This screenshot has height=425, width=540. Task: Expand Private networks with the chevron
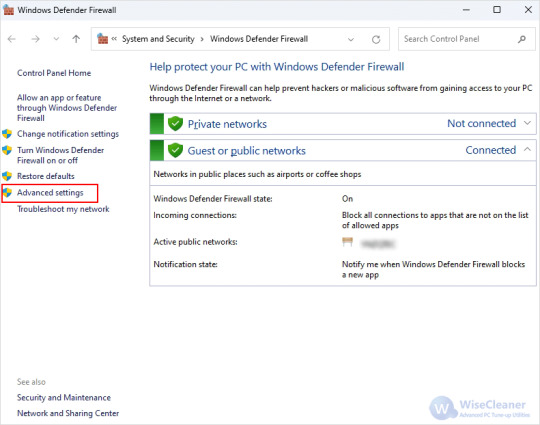coord(527,123)
